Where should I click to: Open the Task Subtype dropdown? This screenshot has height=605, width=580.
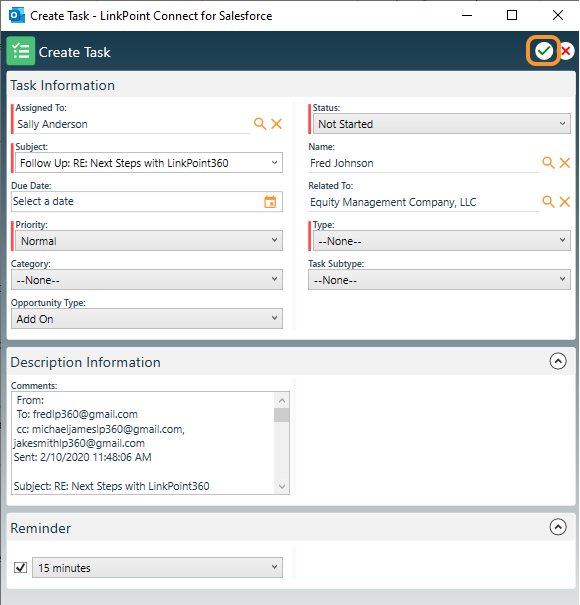coord(439,280)
